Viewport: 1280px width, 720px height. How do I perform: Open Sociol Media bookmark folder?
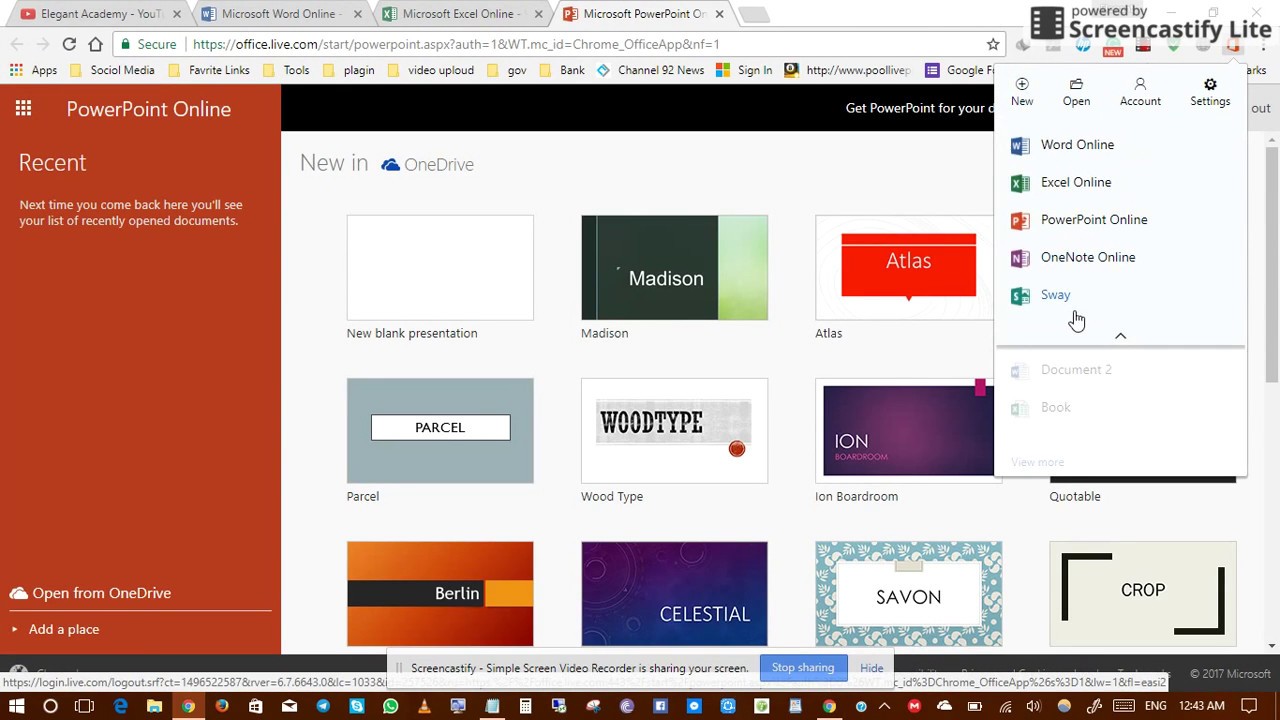tap(111, 70)
